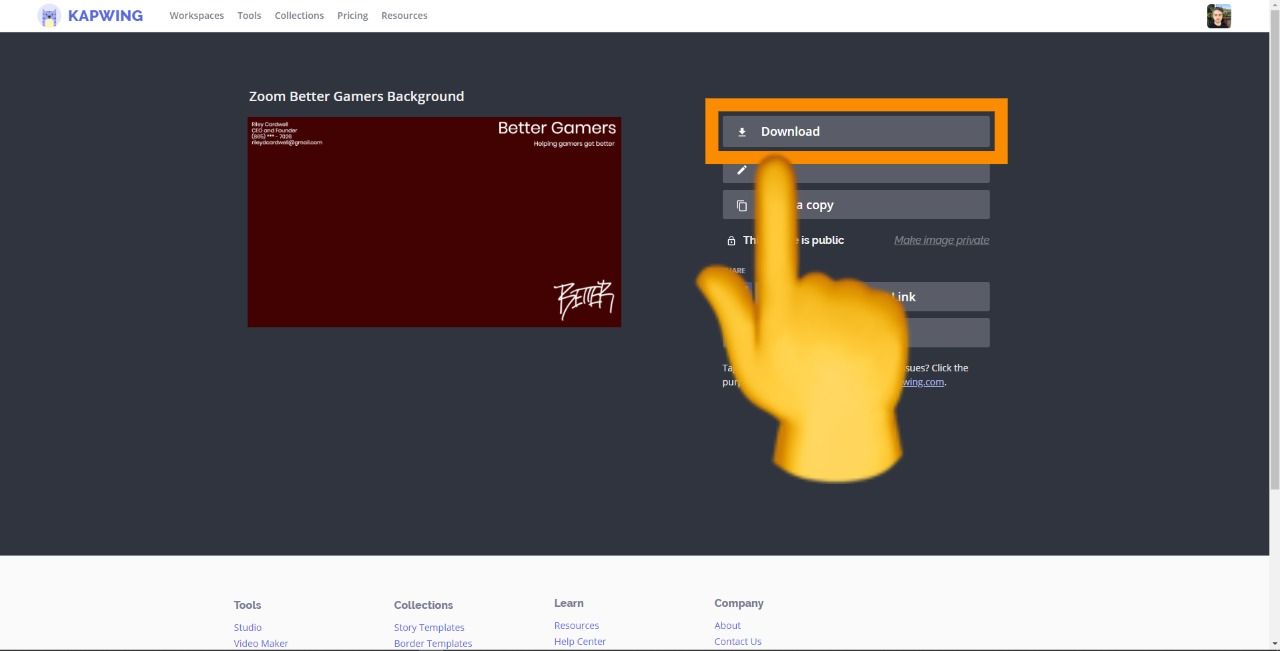The width and height of the screenshot is (1280, 651).
Task: Click the 'Zoom Better Gamers Background' title
Action: coord(356,96)
